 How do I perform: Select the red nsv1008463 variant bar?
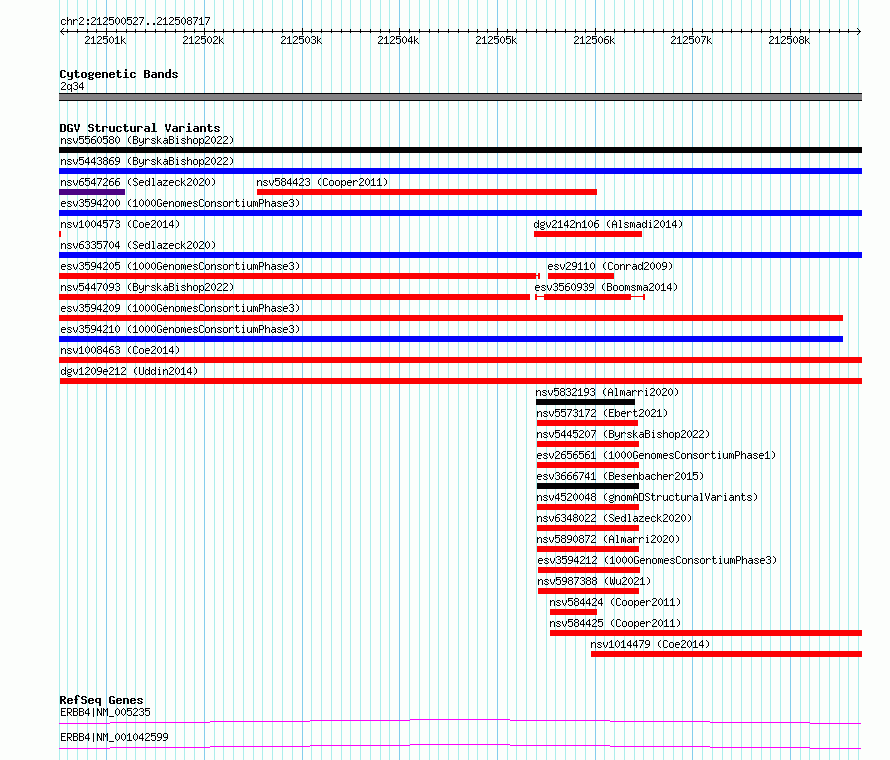[x=460, y=360]
